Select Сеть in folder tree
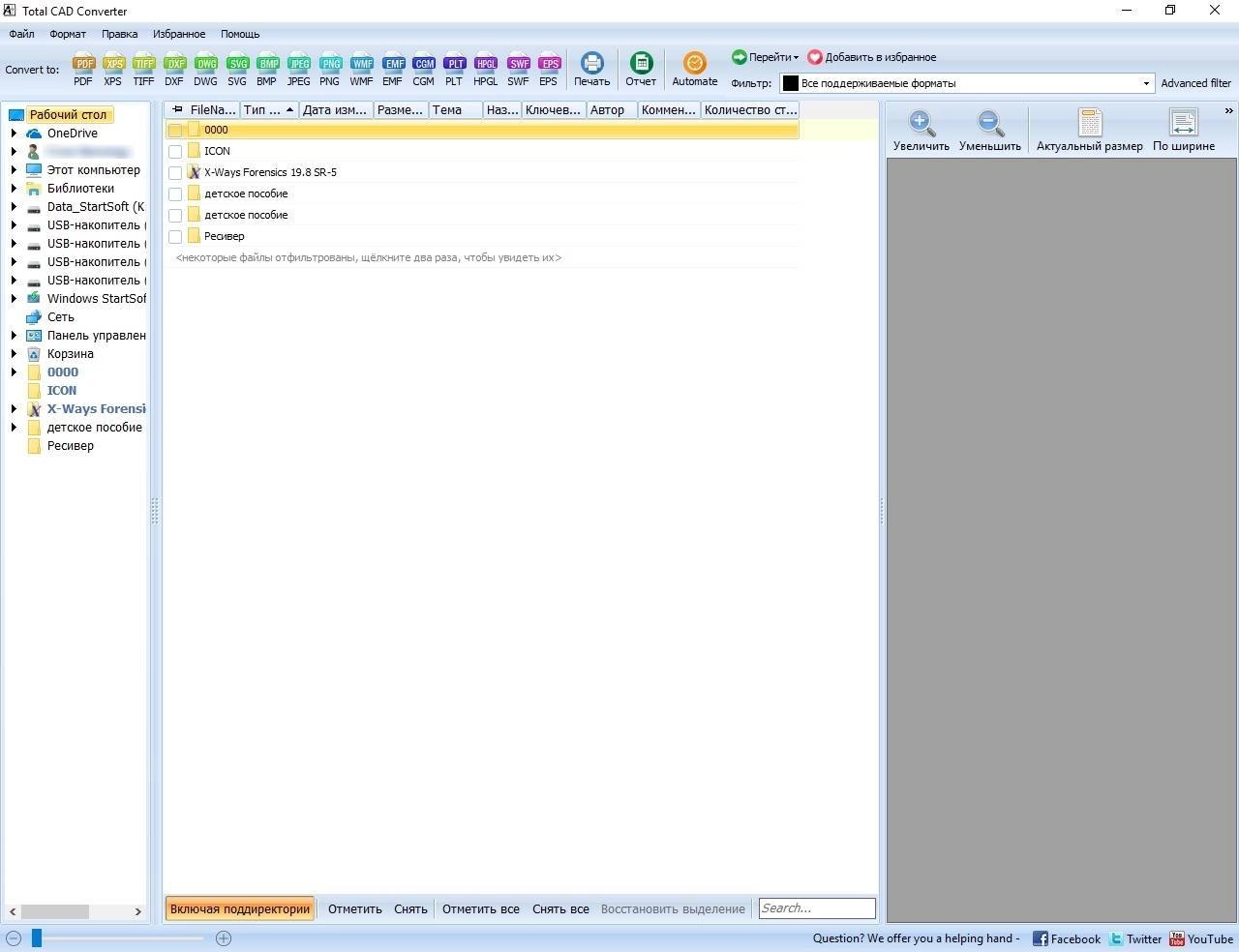The height and width of the screenshot is (952, 1239). point(60,317)
